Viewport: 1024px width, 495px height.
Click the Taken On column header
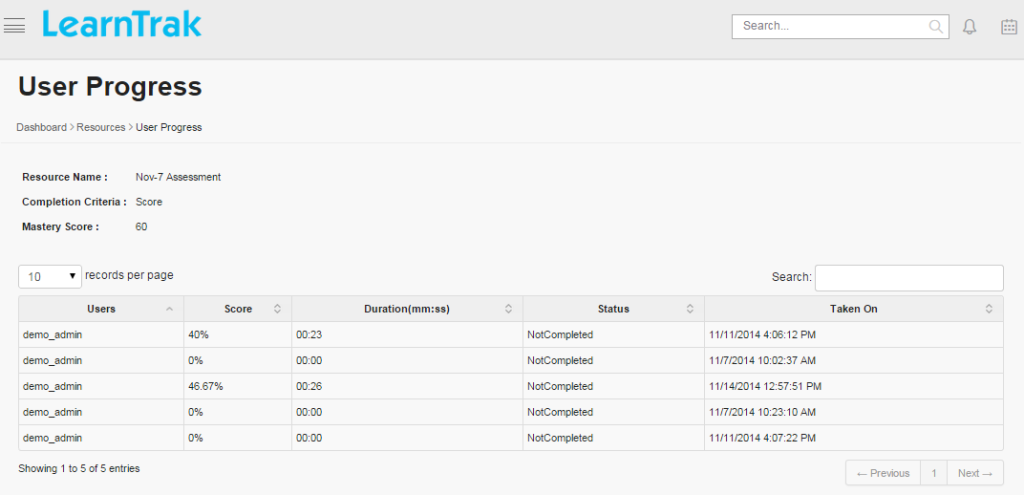pyautogui.click(x=854, y=309)
